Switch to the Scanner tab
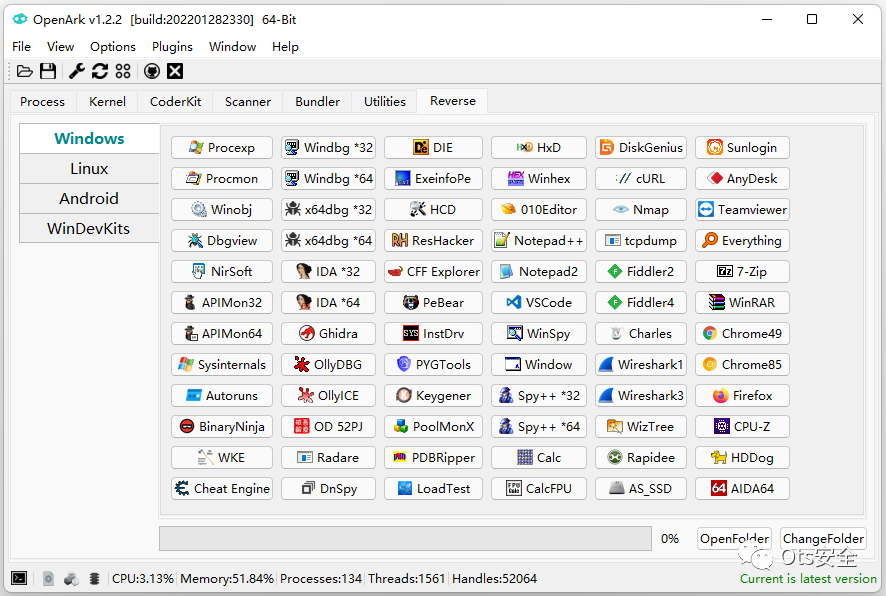Image resolution: width=886 pixels, height=596 pixels. [x=248, y=102]
